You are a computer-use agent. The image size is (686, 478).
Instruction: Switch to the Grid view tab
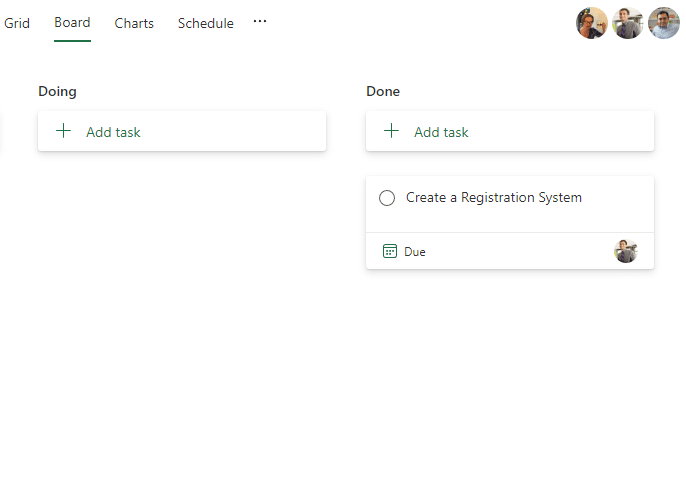[17, 23]
